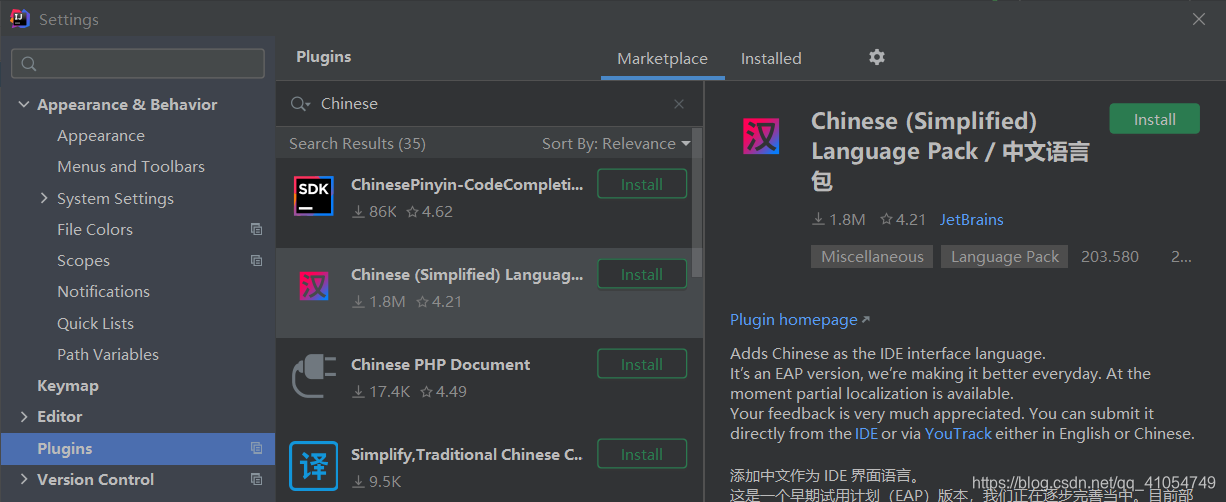Select Plugins in settings tree
This screenshot has width=1226, height=502.
click(138, 448)
